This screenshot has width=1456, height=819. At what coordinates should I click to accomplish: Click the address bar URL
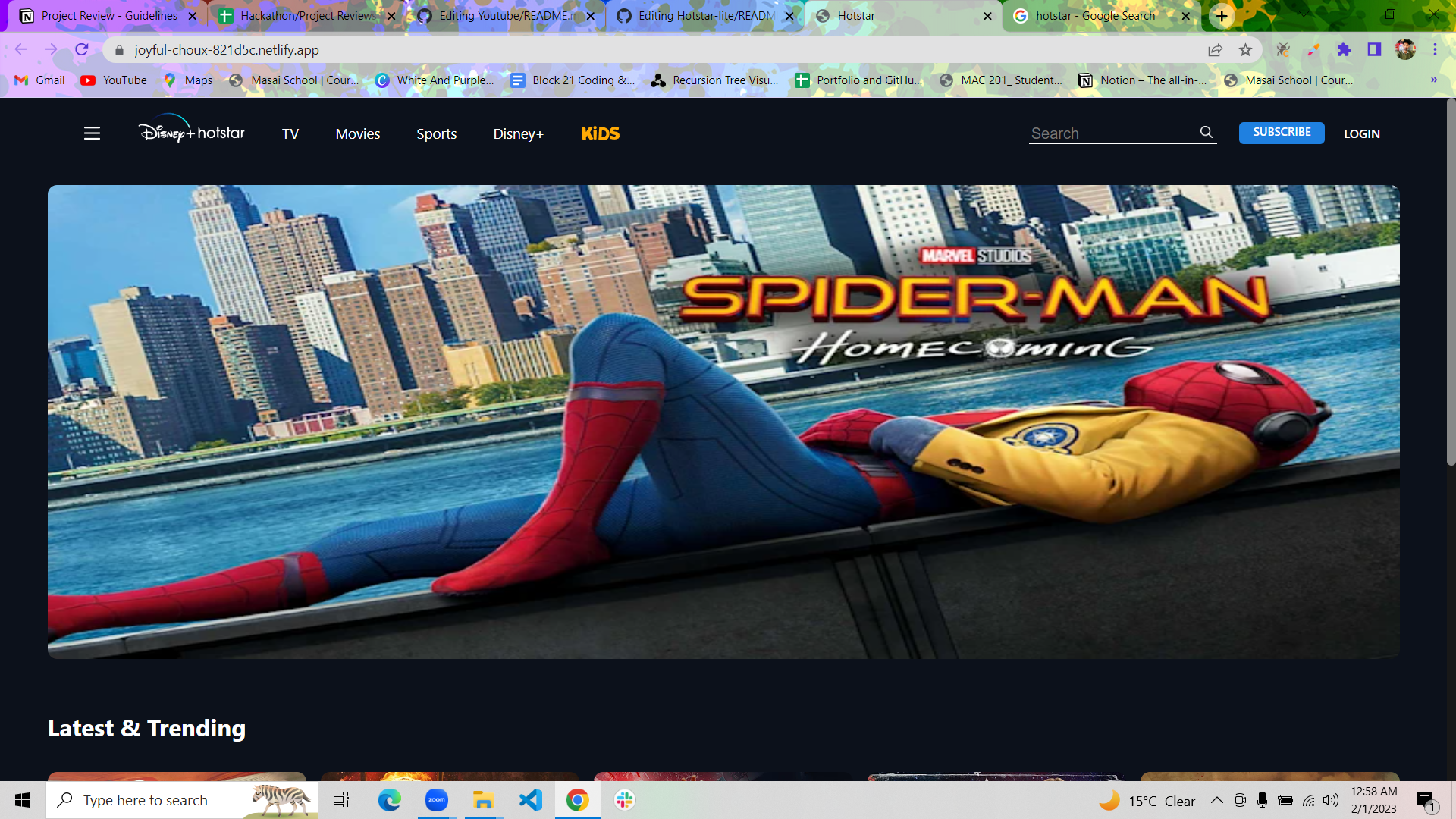[227, 50]
